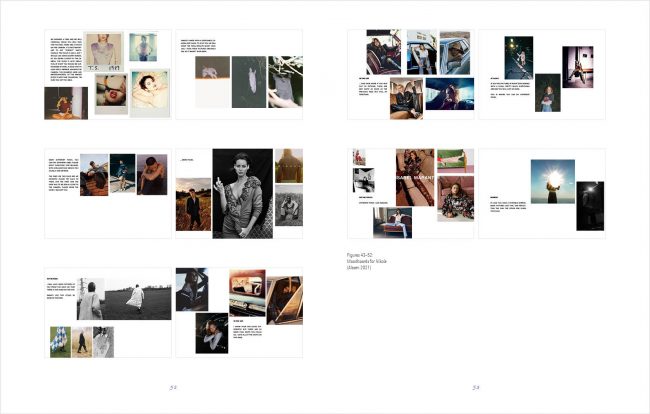This screenshot has width=650, height=414.
Task: Click small black-and-white photo beside Isabel Marant image
Action: [364, 180]
